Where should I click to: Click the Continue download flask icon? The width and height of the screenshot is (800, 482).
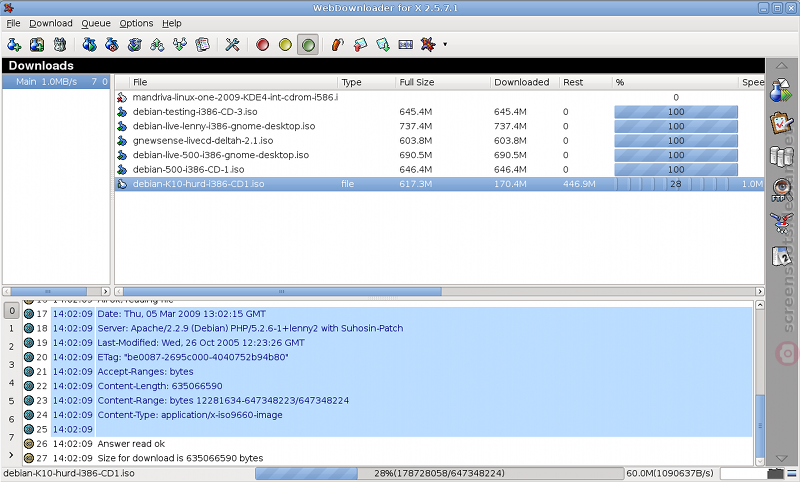click(89, 45)
